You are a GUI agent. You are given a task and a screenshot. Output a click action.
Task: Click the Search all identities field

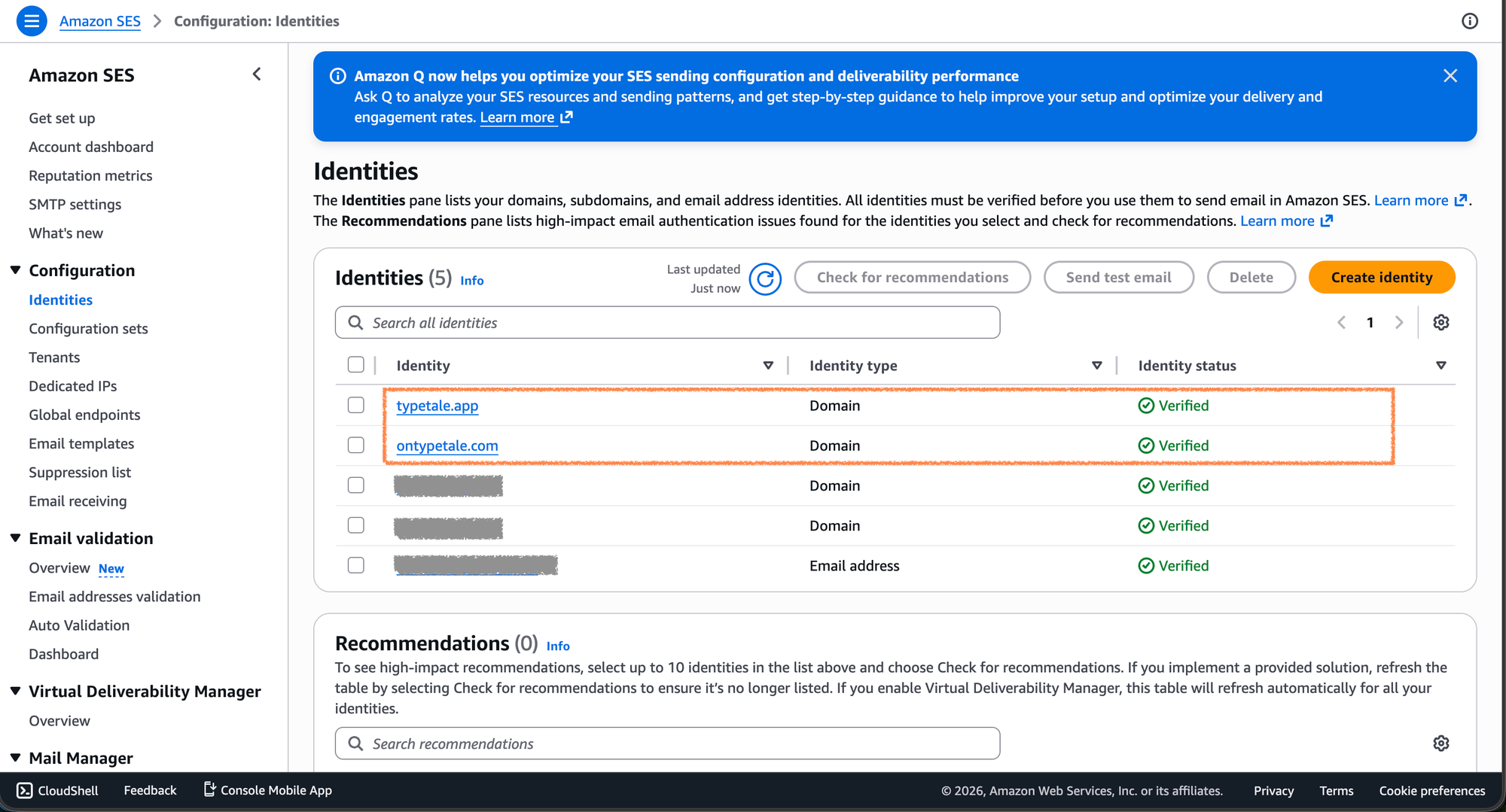click(x=667, y=323)
